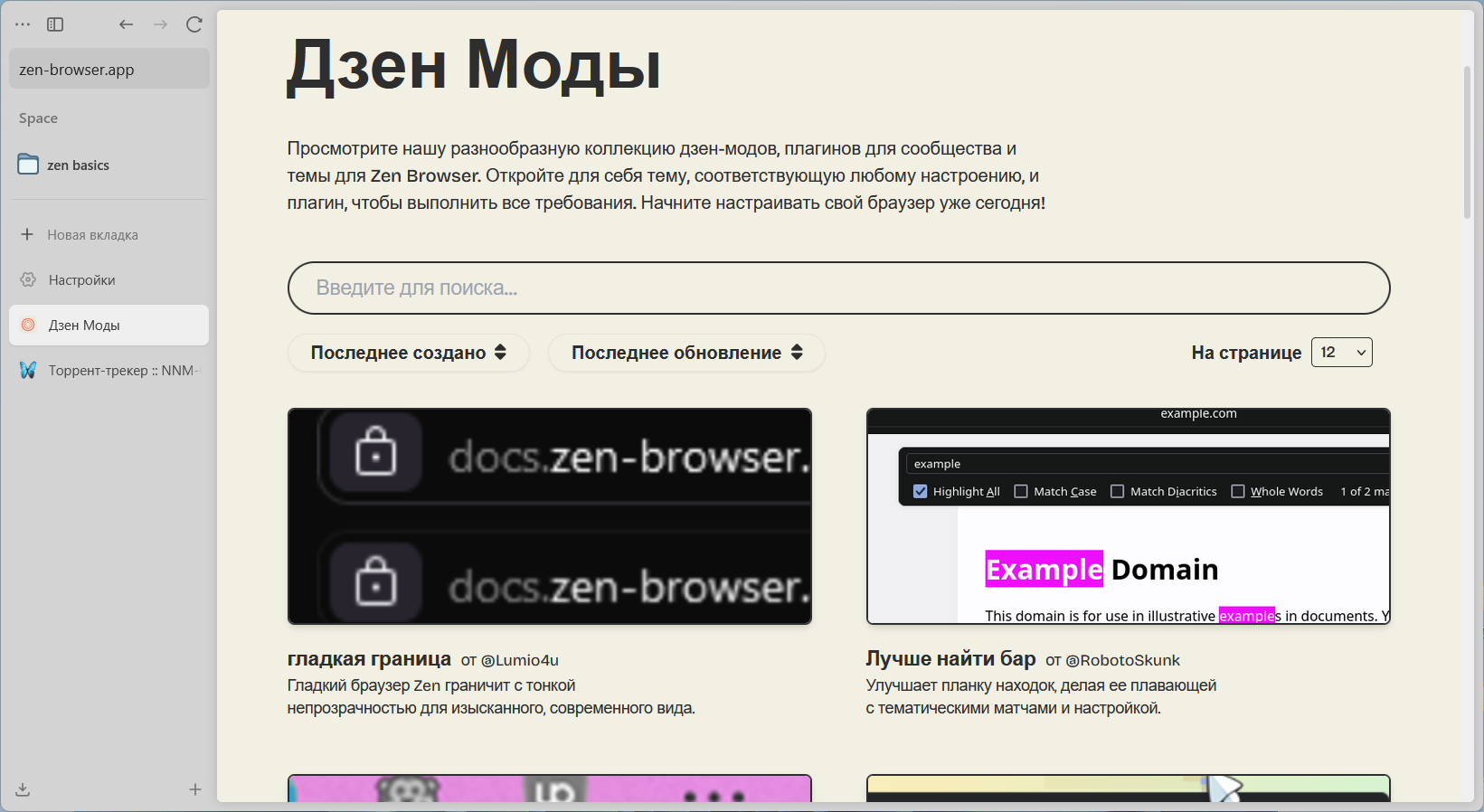Image resolution: width=1484 pixels, height=812 pixels.
Task: Open downloads icon at sidebar bottom
Action: coord(23,789)
